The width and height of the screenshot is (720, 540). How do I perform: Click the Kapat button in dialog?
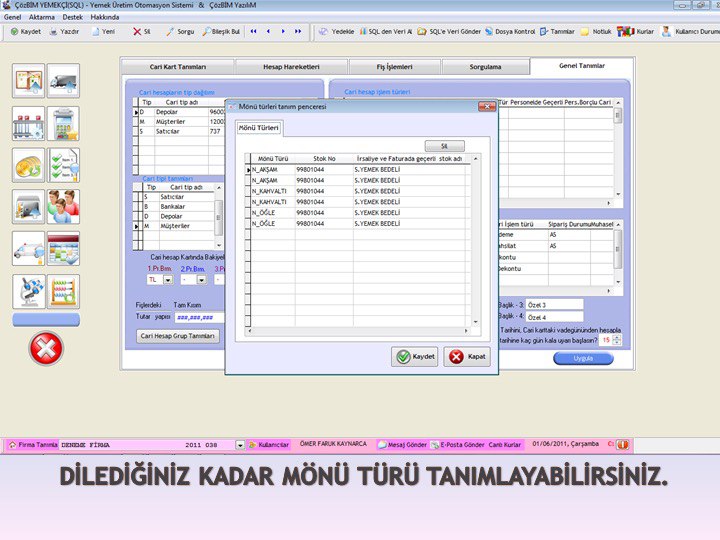pos(467,357)
